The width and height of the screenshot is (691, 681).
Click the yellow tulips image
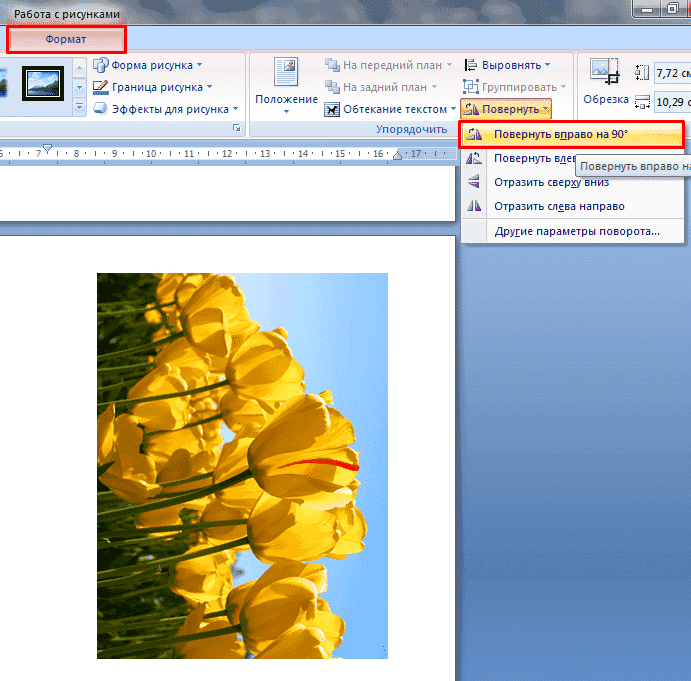pyautogui.click(x=242, y=465)
